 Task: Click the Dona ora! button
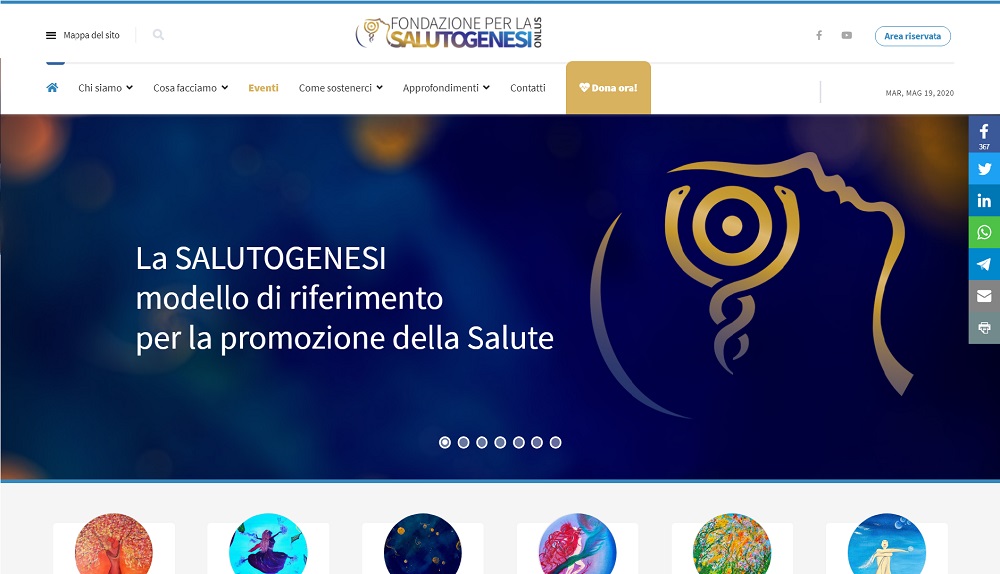(x=608, y=88)
